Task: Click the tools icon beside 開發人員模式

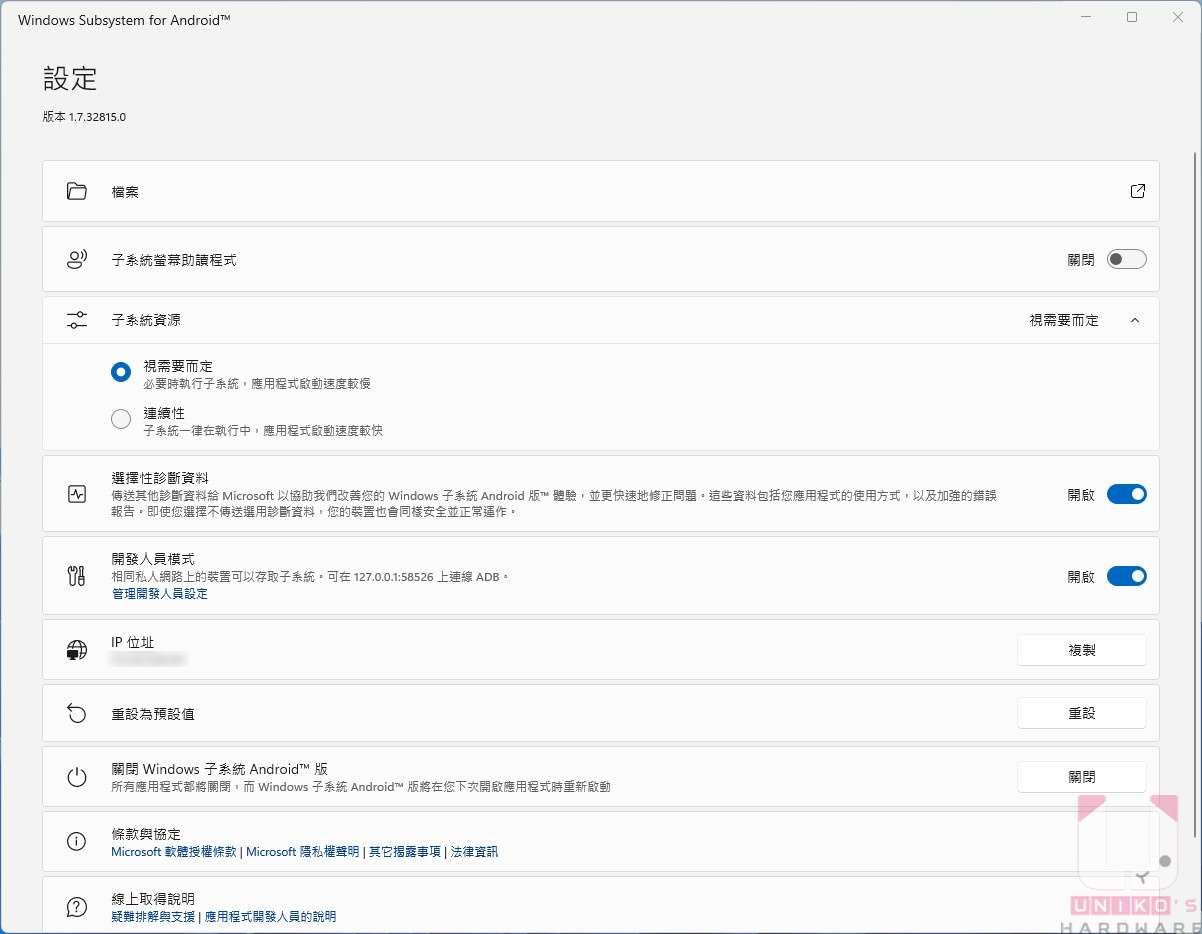Action: [77, 576]
